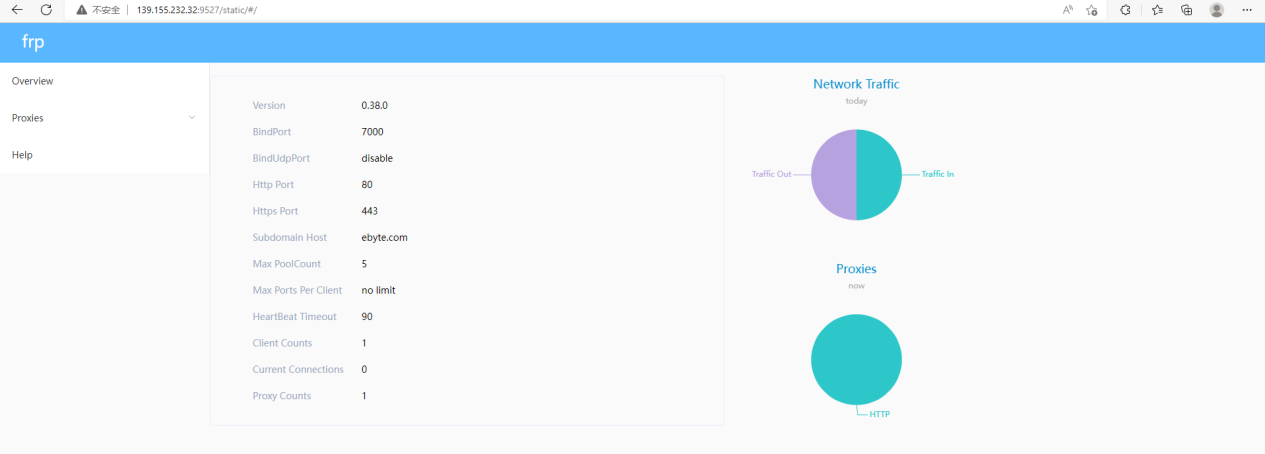1265x454 pixels.
Task: Open Read Aloud icon in address bar
Action: click(x=1067, y=9)
